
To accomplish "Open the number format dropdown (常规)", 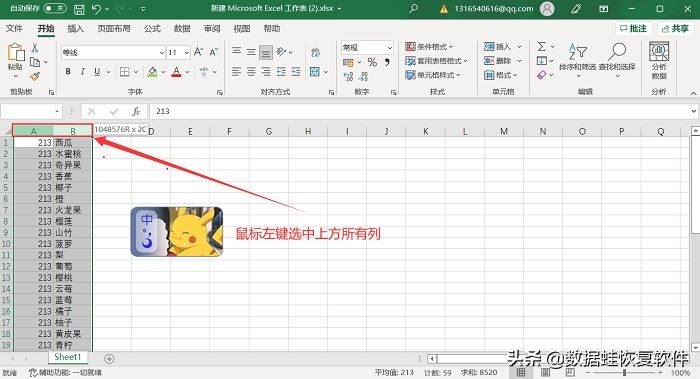I will pyautogui.click(x=389, y=47).
